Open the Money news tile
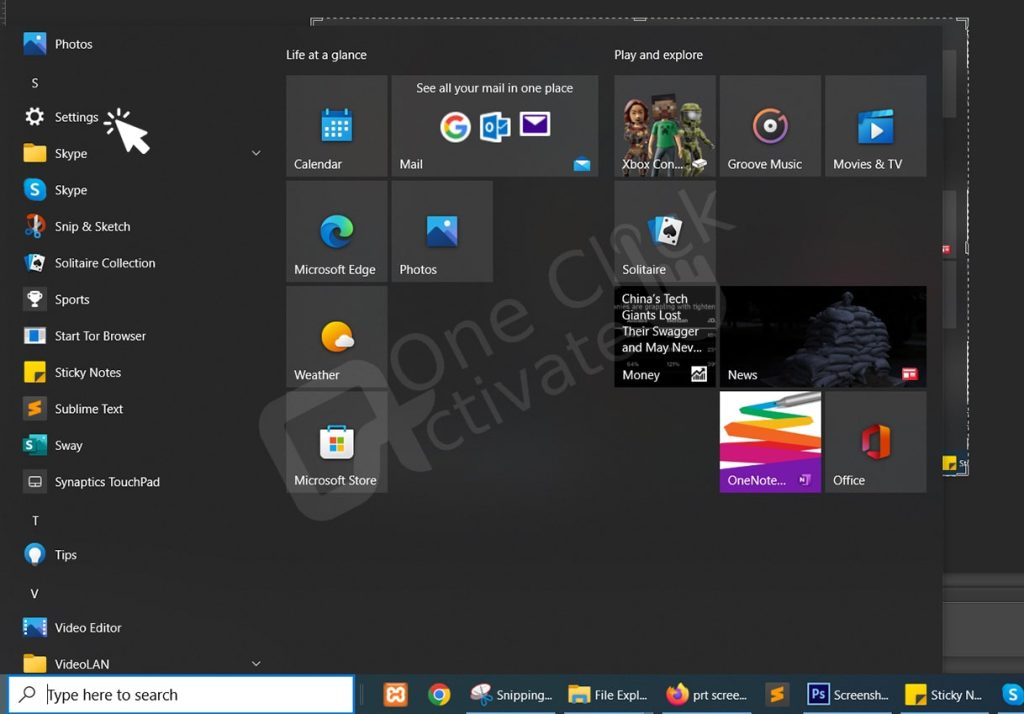The width and height of the screenshot is (1024, 714). coord(665,337)
